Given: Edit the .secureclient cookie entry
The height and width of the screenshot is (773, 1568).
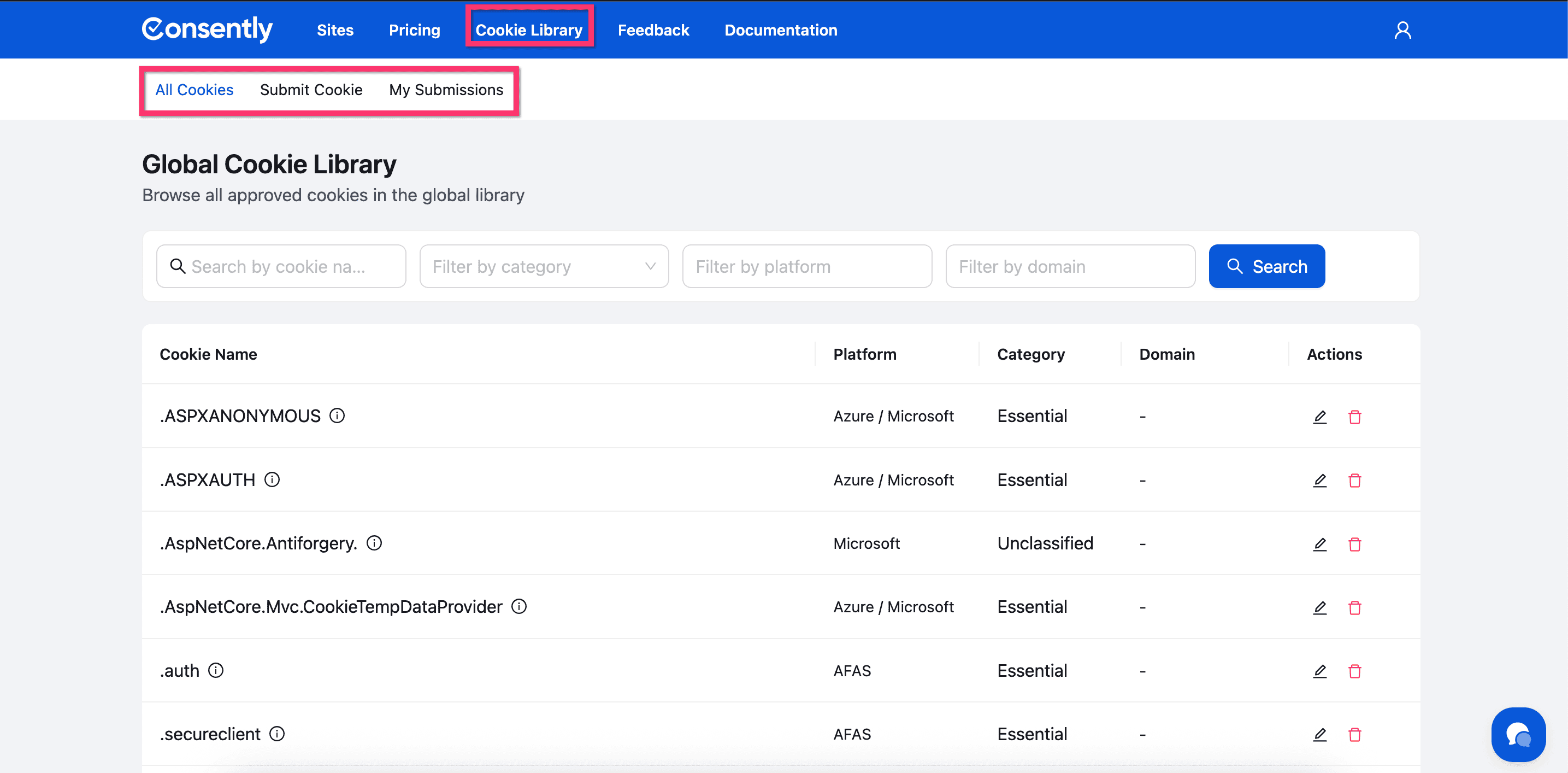Looking at the screenshot, I should [1319, 735].
